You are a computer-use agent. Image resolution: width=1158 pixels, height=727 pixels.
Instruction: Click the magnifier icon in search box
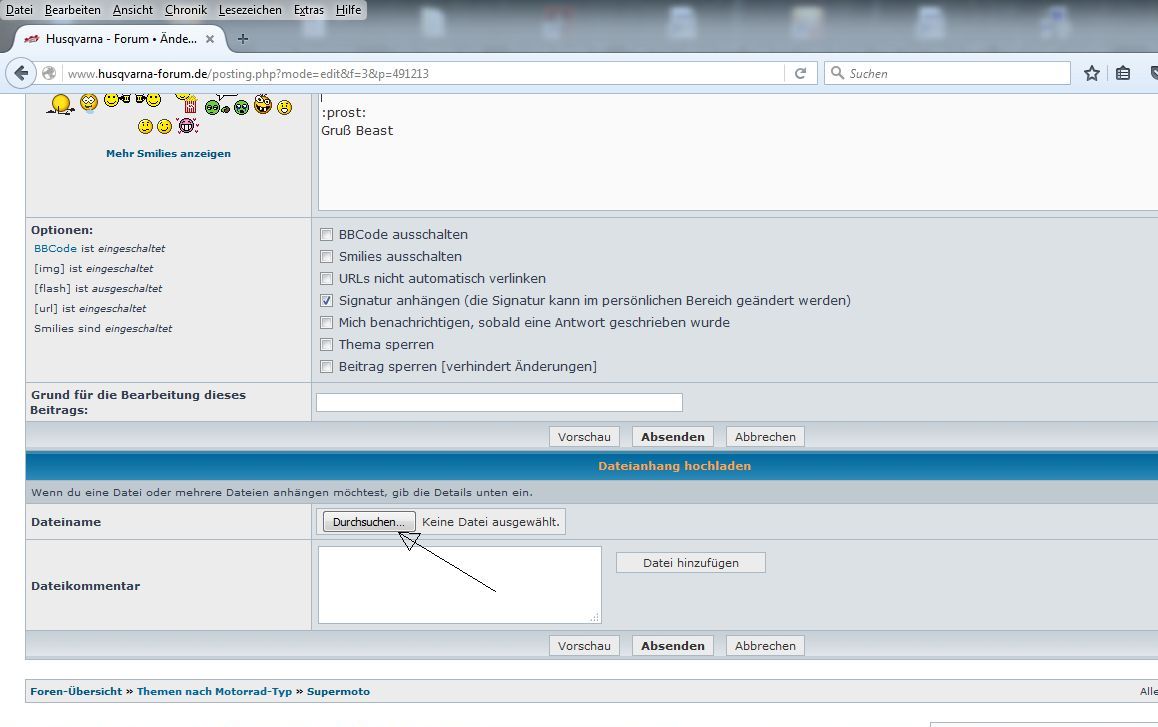coord(837,73)
